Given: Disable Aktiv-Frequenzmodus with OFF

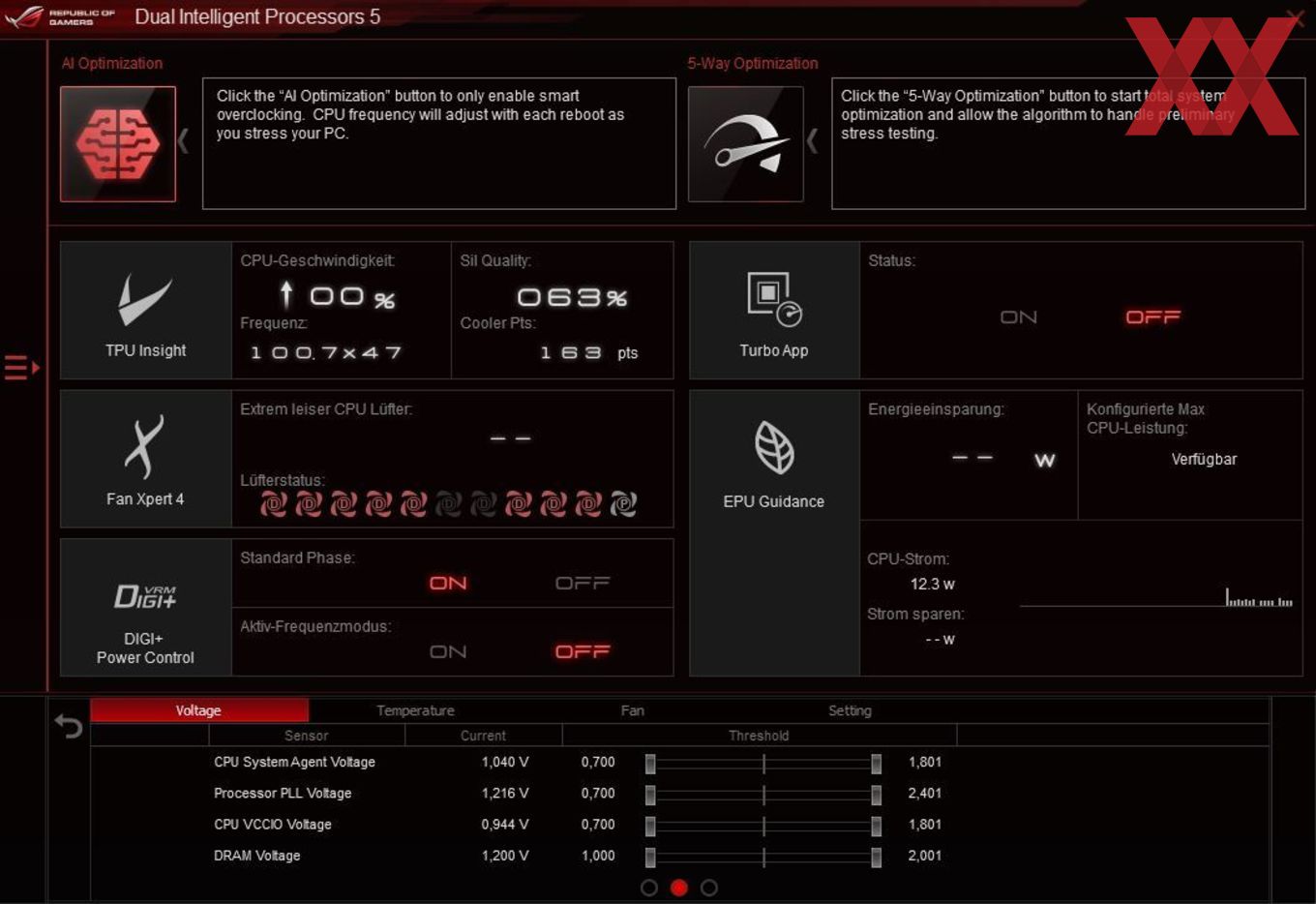Looking at the screenshot, I should pos(583,651).
